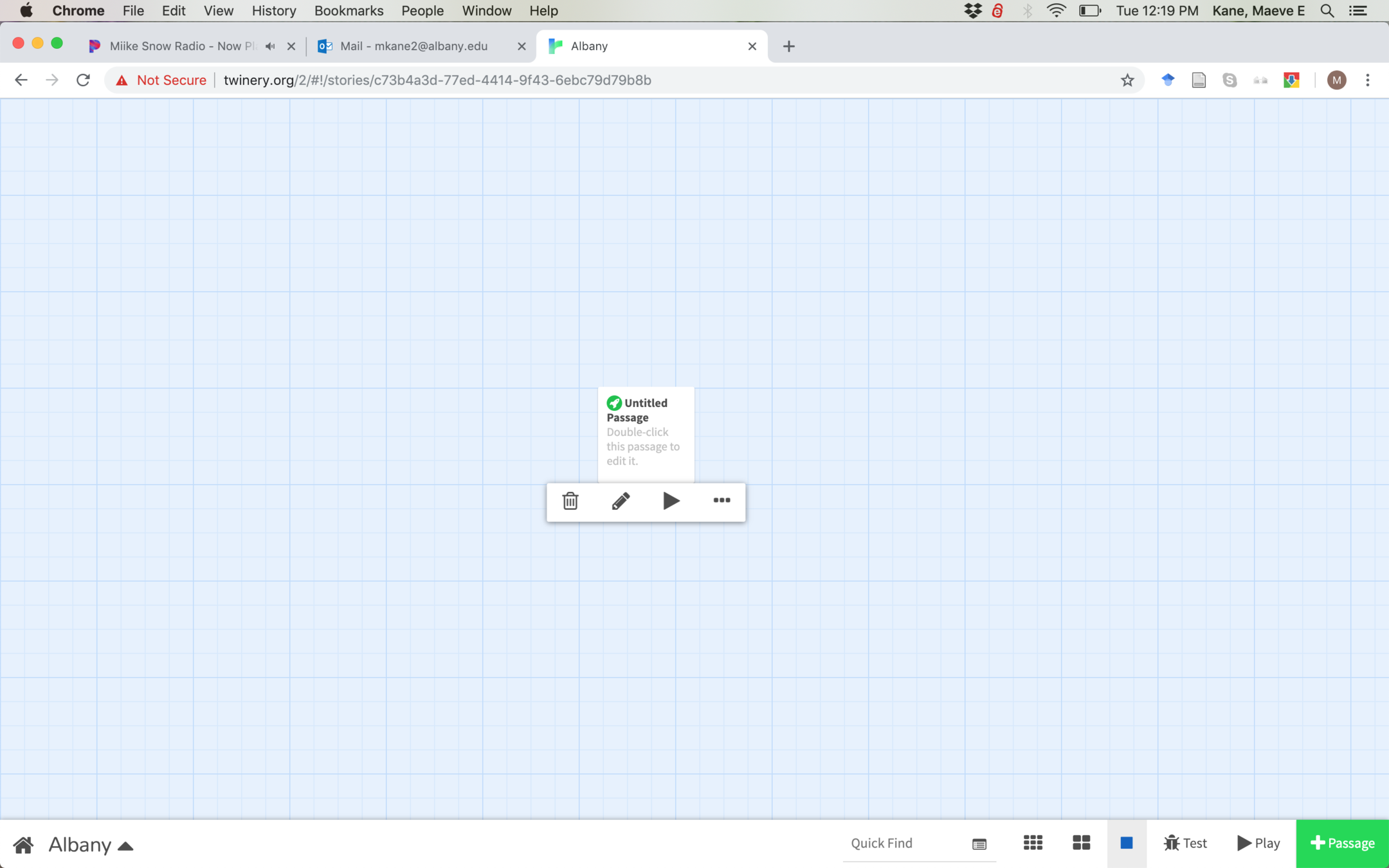Open passage more options ellipsis
1389x868 pixels.
722,500
